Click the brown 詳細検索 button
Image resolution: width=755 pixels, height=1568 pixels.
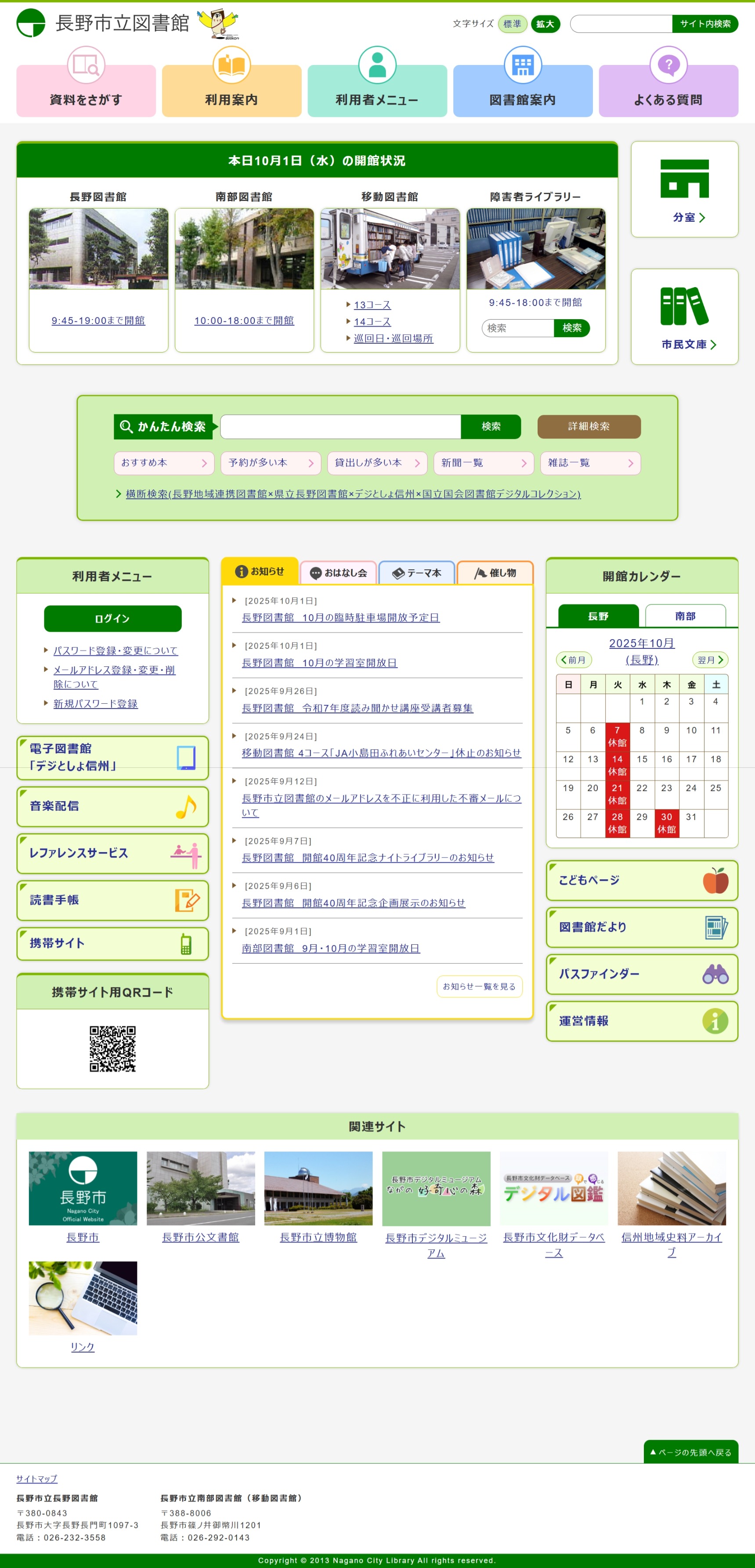click(x=589, y=427)
